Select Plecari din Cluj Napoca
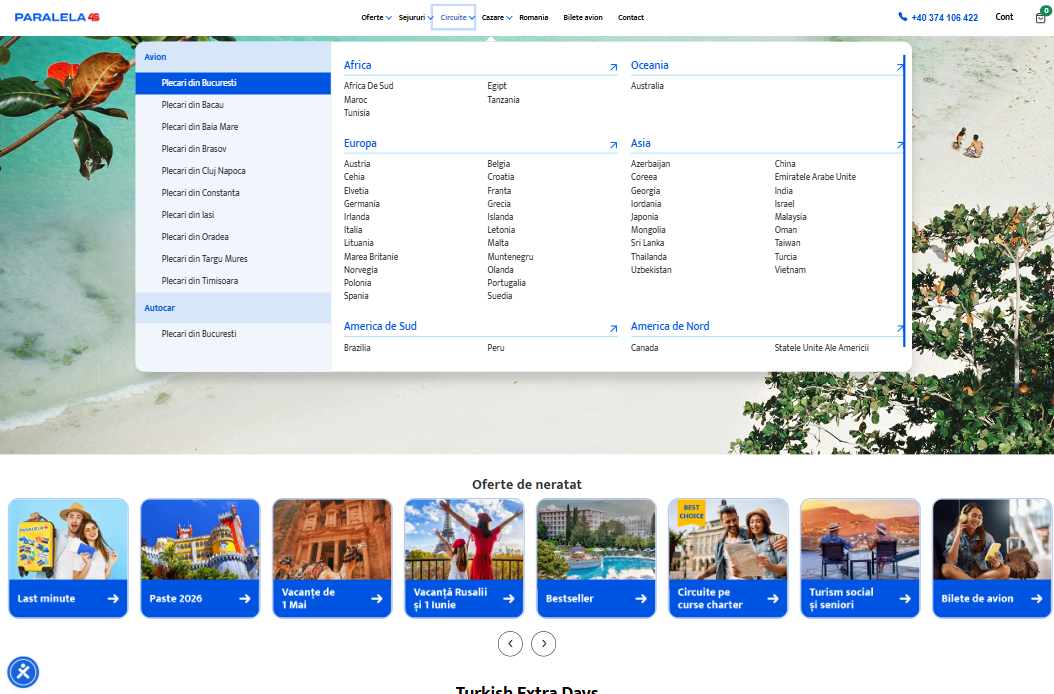Screen dimensions: 1054x694 pos(203,171)
